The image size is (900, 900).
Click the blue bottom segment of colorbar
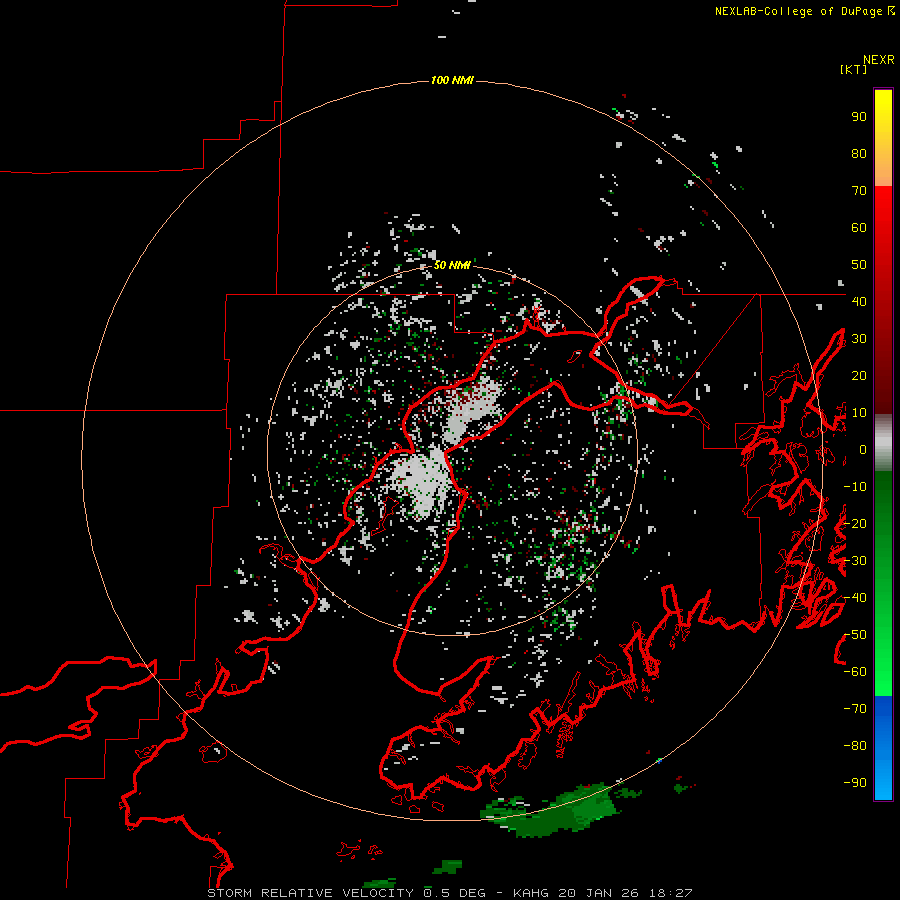pyautogui.click(x=883, y=748)
